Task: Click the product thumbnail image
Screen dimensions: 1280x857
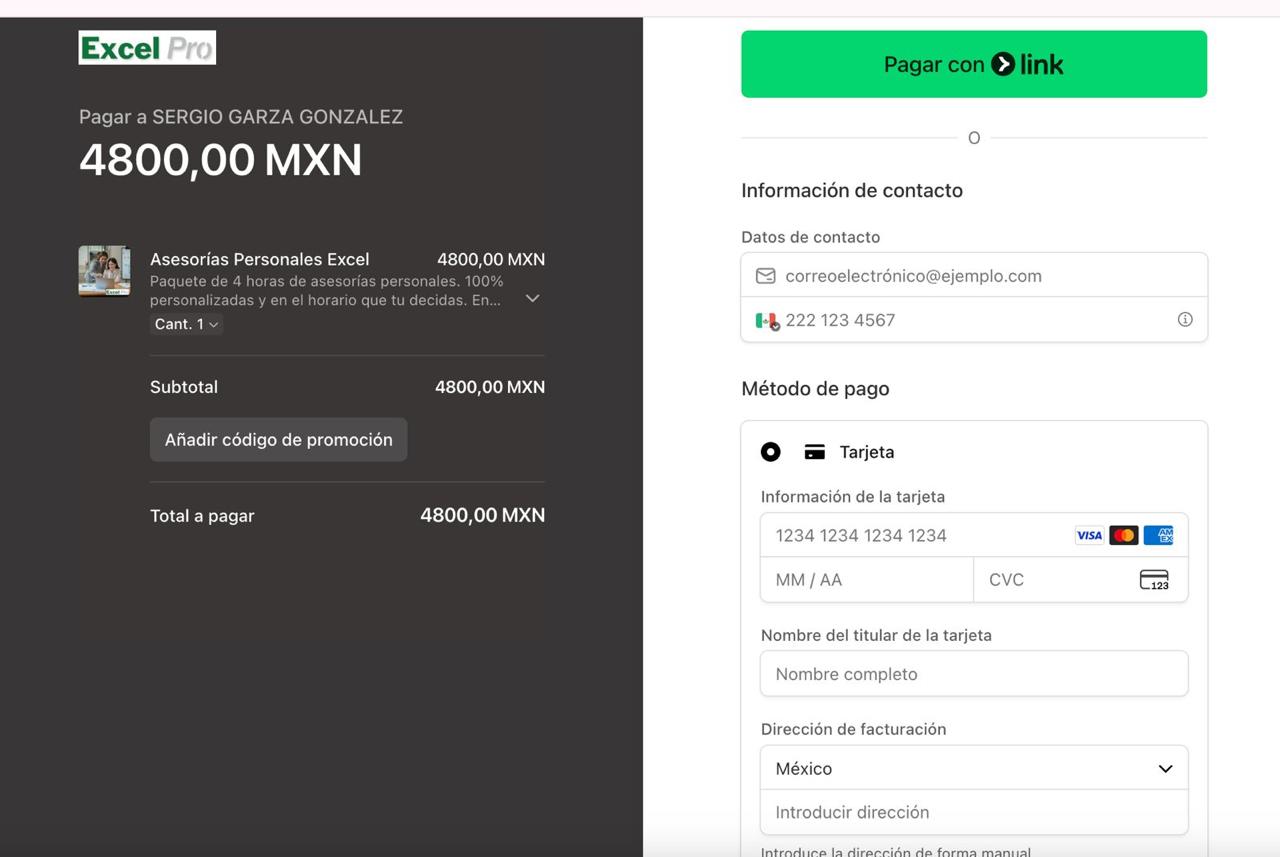Action: (104, 271)
